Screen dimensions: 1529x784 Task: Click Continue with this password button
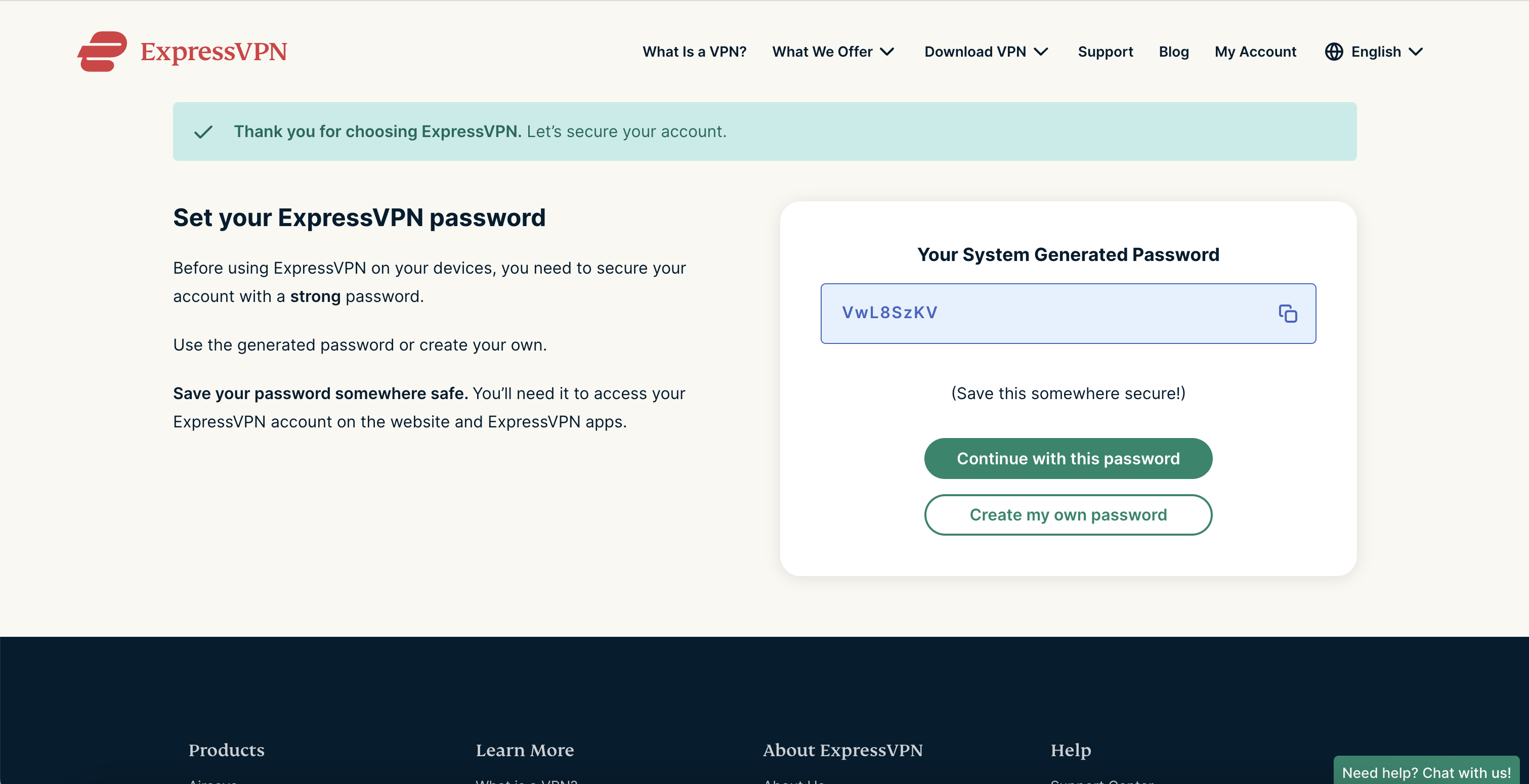click(x=1068, y=458)
